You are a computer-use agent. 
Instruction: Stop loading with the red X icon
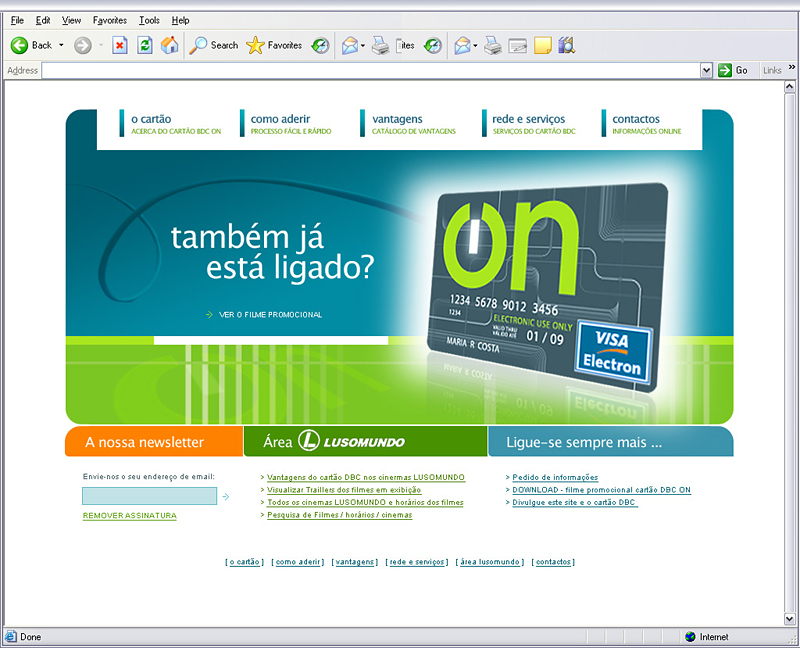pos(120,45)
